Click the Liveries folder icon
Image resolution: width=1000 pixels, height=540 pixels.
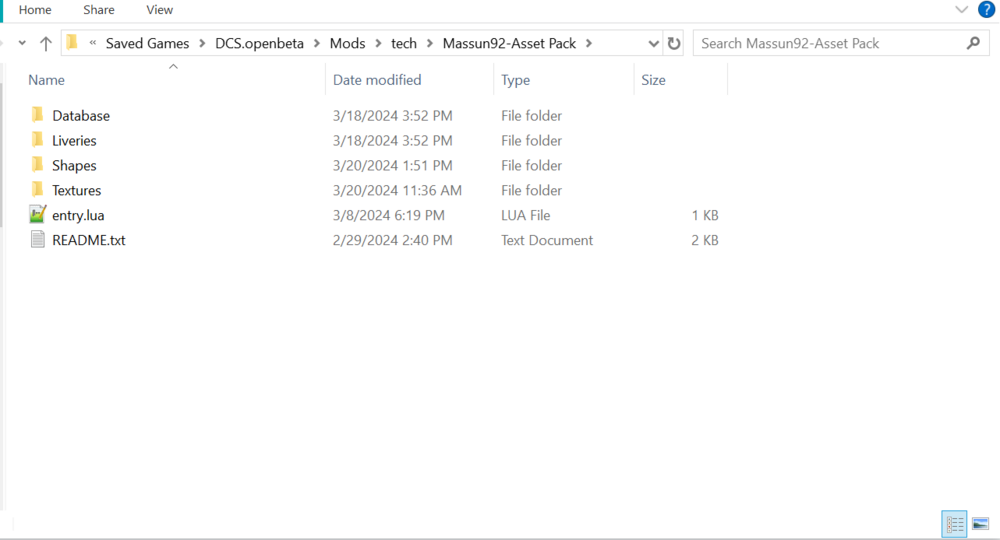pyautogui.click(x=38, y=140)
